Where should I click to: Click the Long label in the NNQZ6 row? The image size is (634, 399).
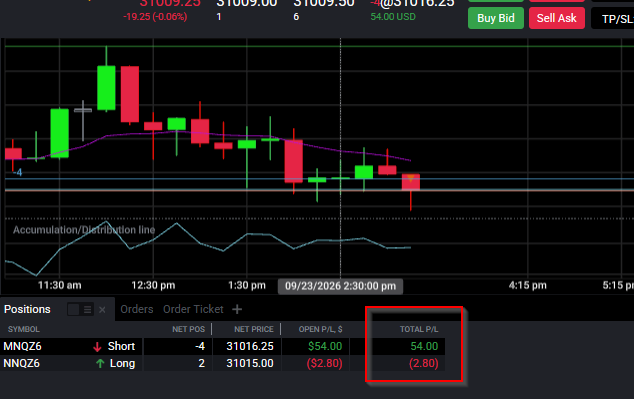123,363
